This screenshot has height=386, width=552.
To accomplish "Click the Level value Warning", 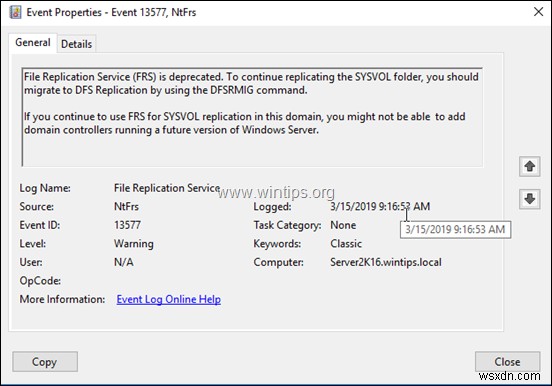I will (134, 244).
